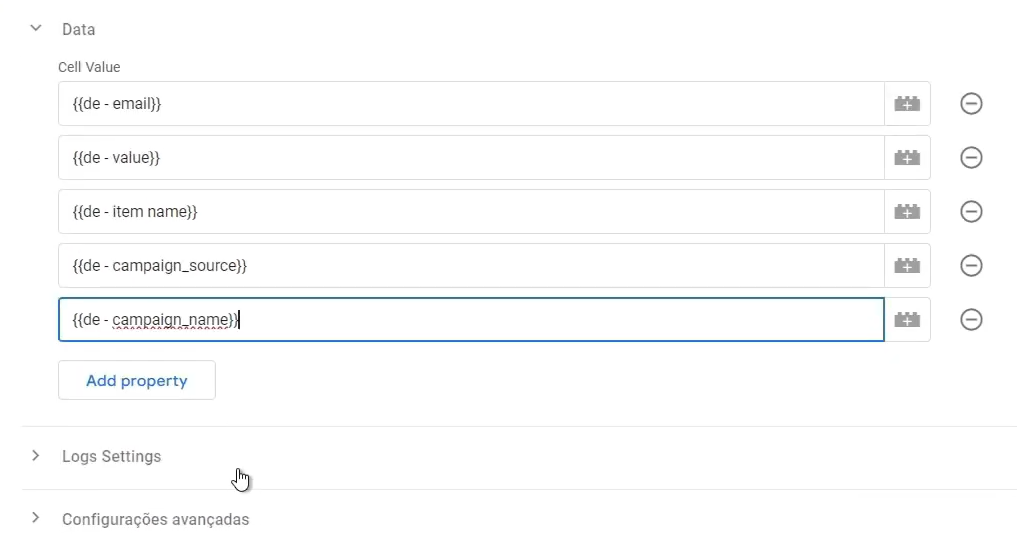Click the de - item name input
Image resolution: width=1017 pixels, height=547 pixels.
pos(470,212)
